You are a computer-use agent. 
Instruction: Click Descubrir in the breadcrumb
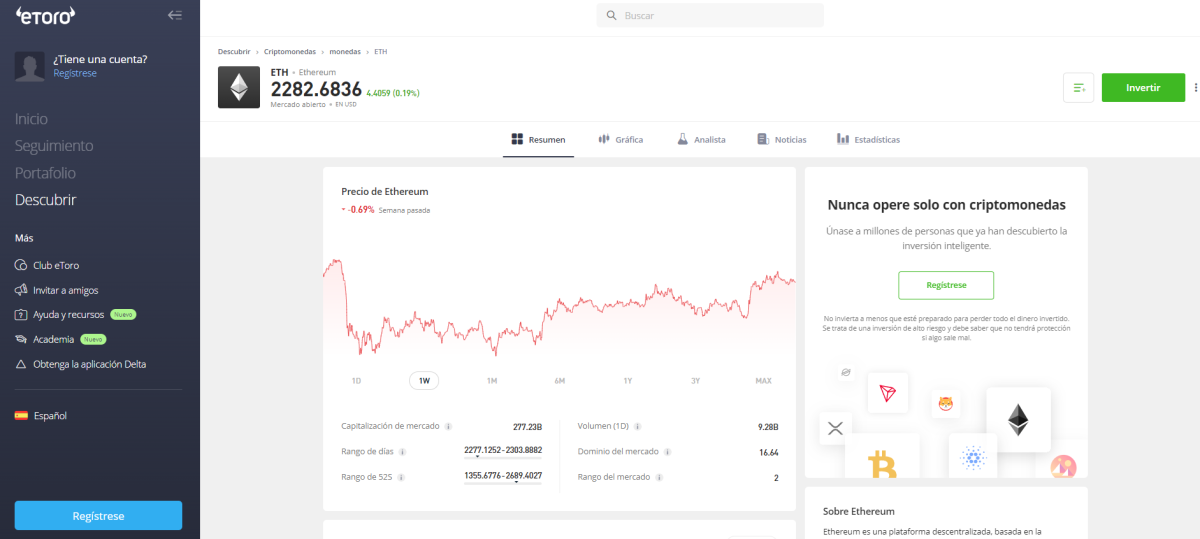234,51
